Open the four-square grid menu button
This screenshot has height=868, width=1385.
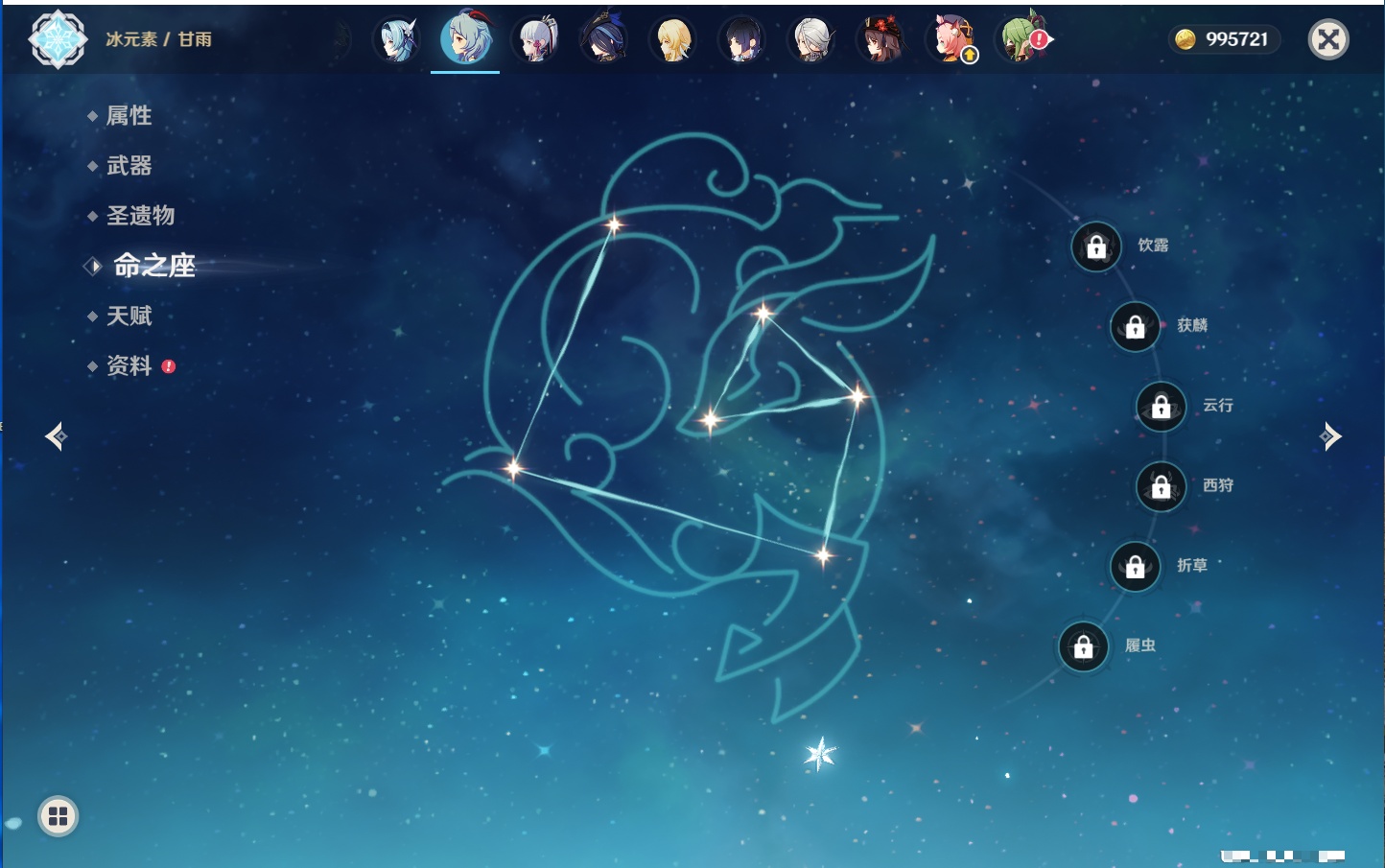(x=58, y=816)
